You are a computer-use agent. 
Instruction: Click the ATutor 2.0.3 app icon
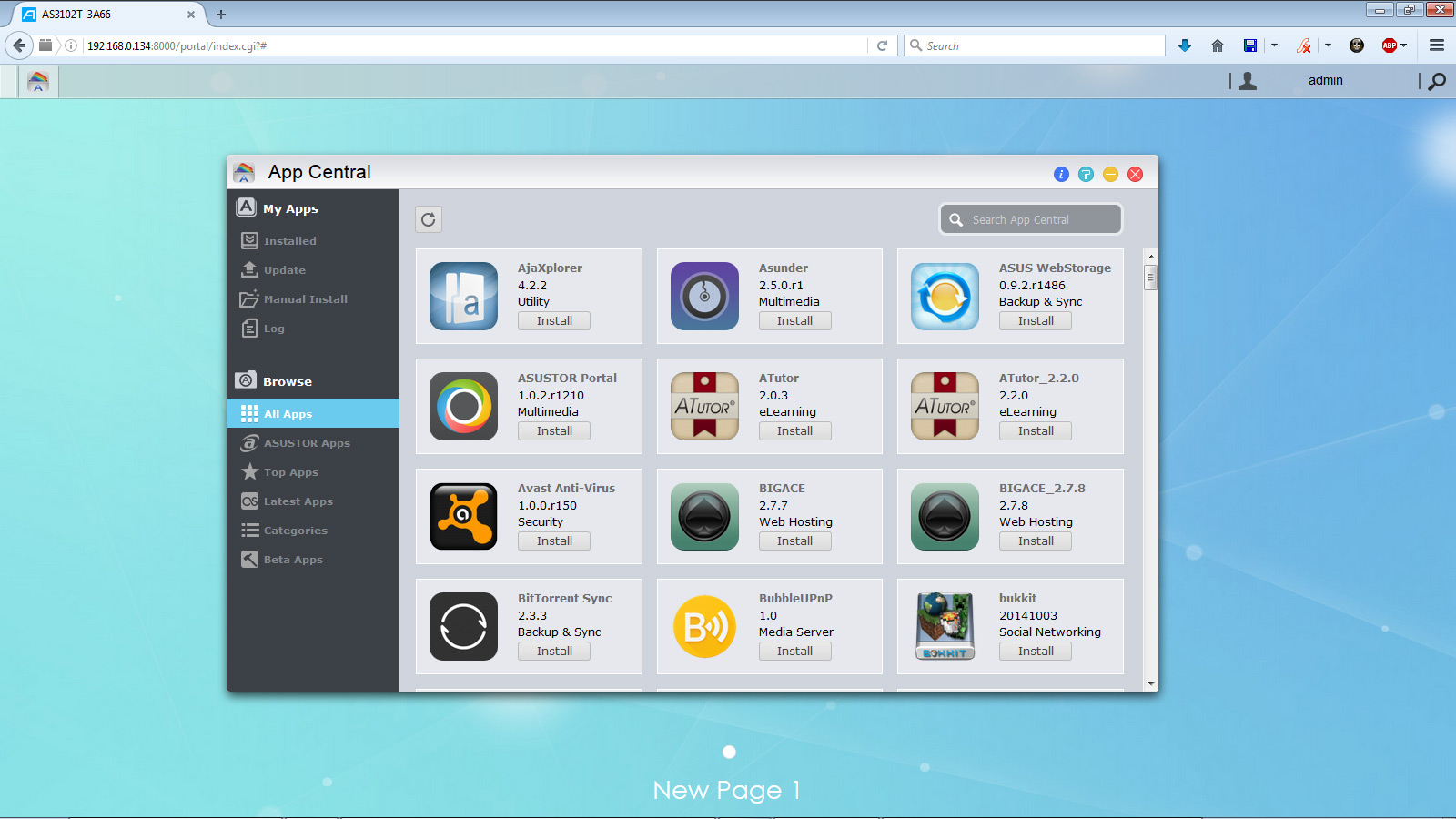[x=704, y=406]
